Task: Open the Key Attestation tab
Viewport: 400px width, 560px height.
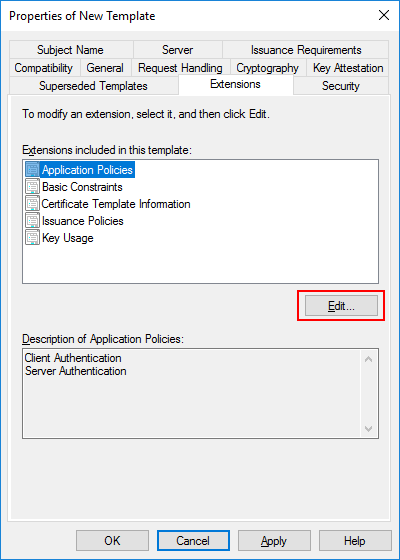Action: coord(348,68)
